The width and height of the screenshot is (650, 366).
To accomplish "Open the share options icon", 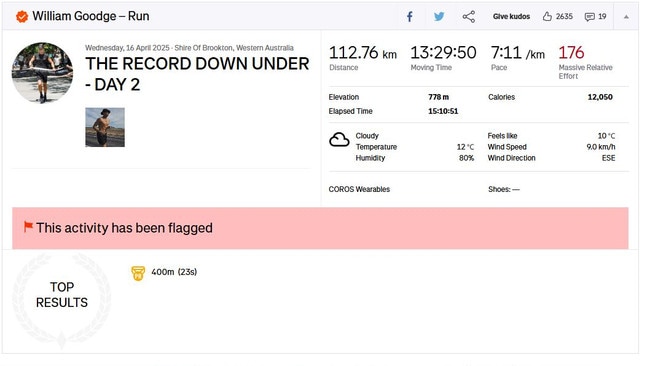I will (x=469, y=17).
